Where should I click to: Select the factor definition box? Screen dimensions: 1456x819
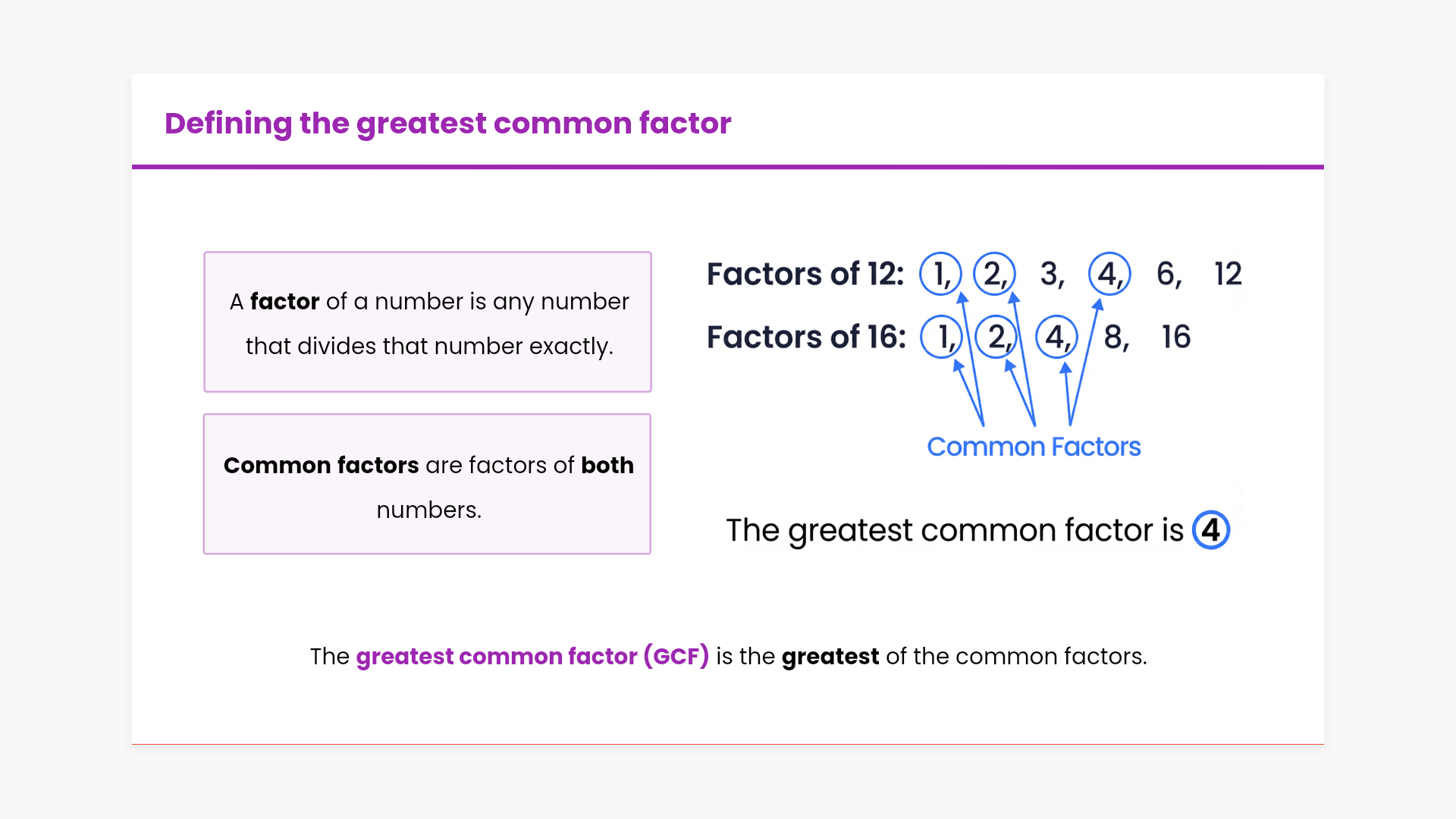[428, 322]
